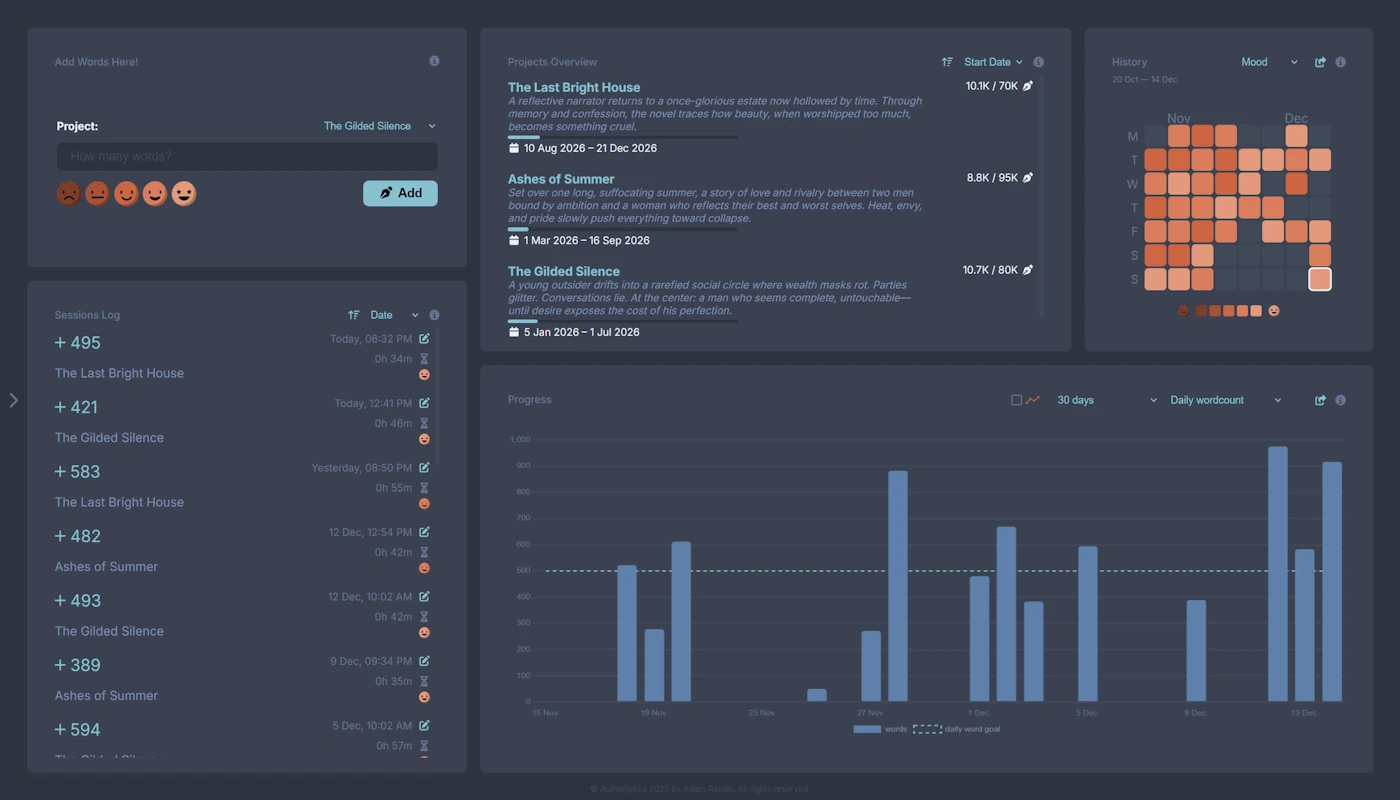Image resolution: width=1400 pixels, height=800 pixels.
Task: Open the info tooltip in Projects Overview
Action: (1038, 62)
